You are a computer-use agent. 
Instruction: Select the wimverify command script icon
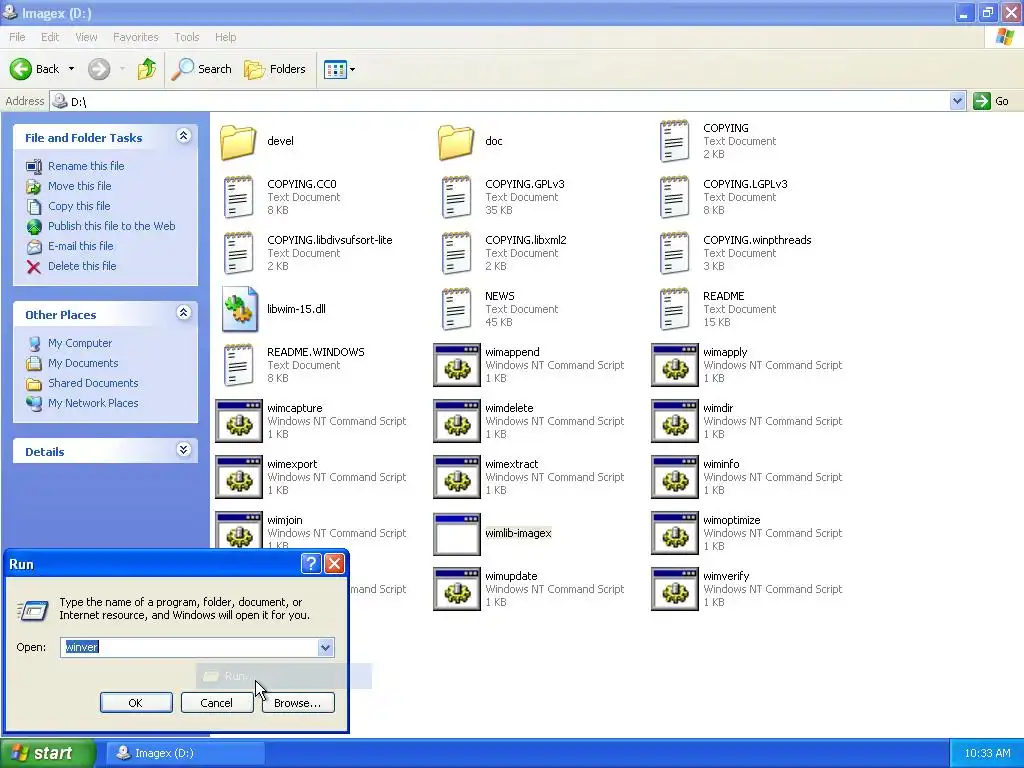[x=675, y=590]
